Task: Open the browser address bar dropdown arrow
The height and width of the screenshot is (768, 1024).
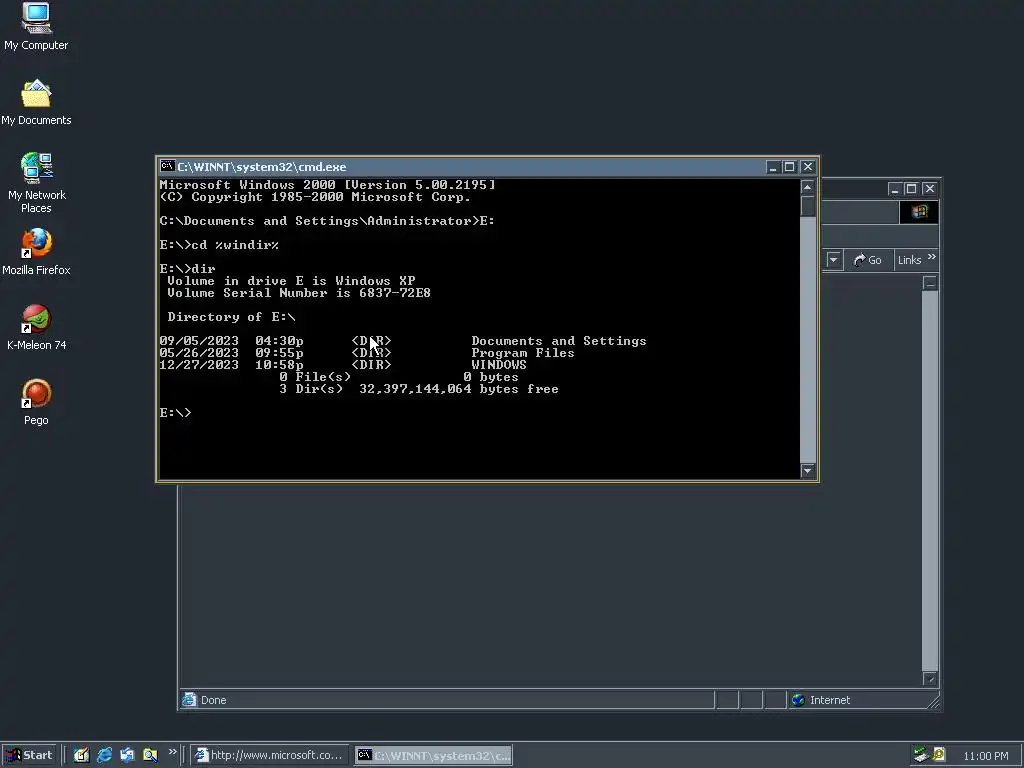Action: (833, 260)
